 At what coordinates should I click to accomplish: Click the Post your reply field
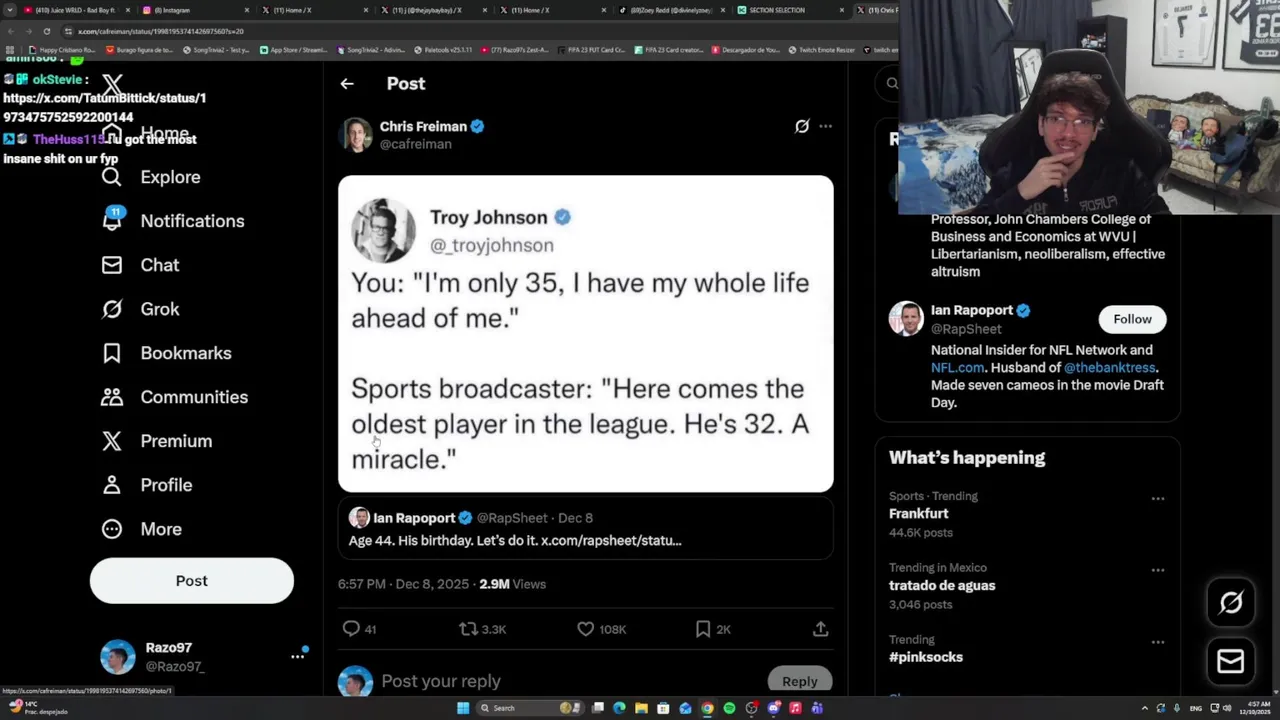(570, 681)
